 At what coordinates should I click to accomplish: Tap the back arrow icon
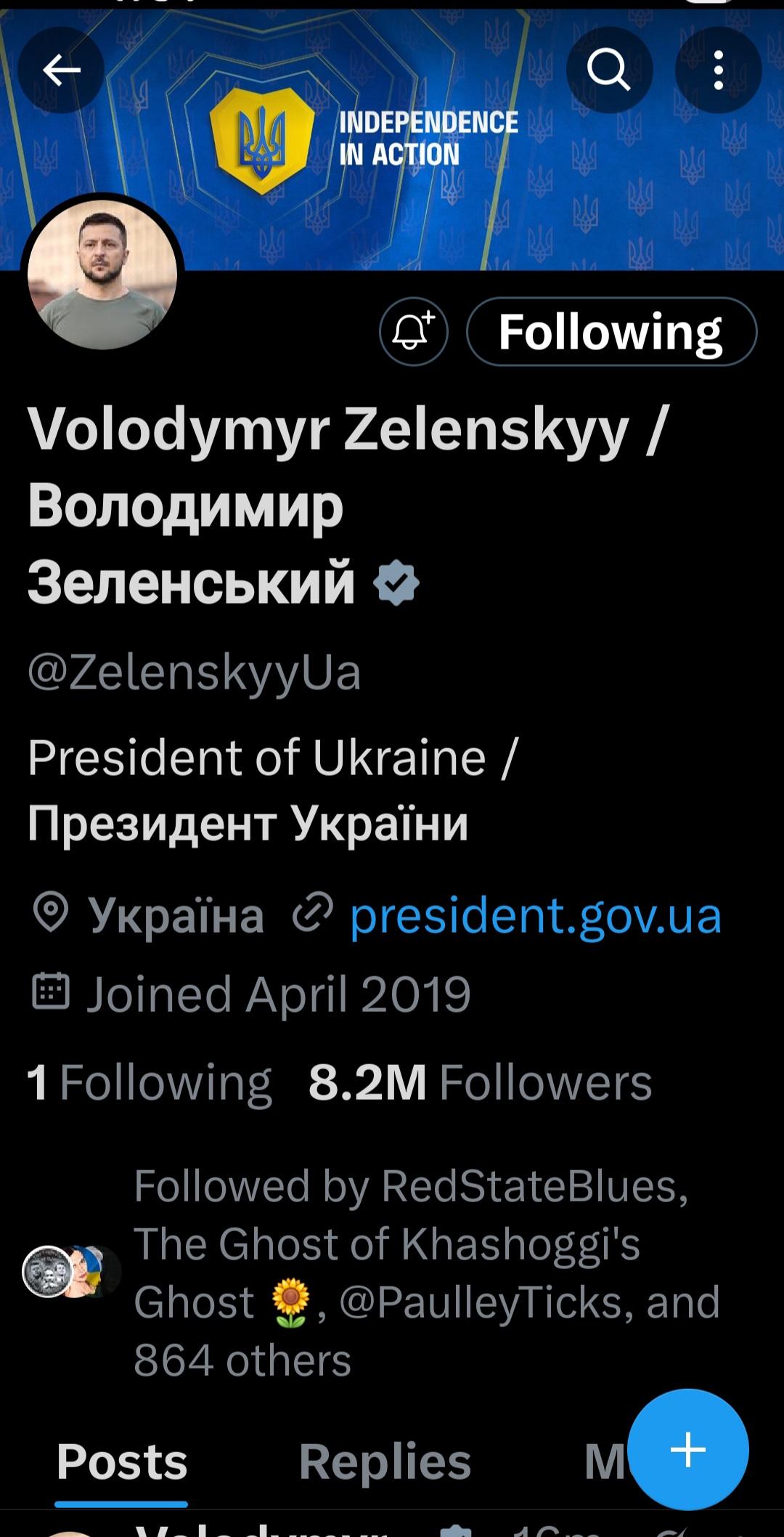pyautogui.click(x=61, y=70)
